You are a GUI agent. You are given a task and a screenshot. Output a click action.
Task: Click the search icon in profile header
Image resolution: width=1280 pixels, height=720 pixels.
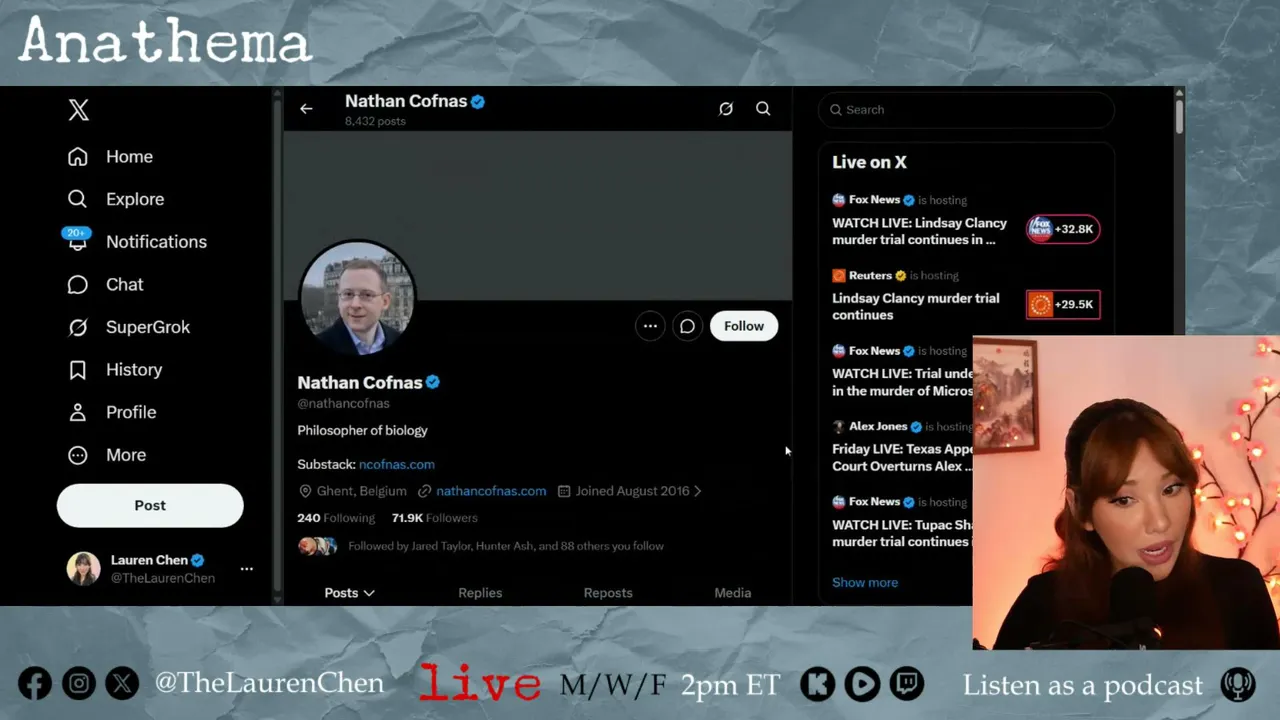point(763,109)
